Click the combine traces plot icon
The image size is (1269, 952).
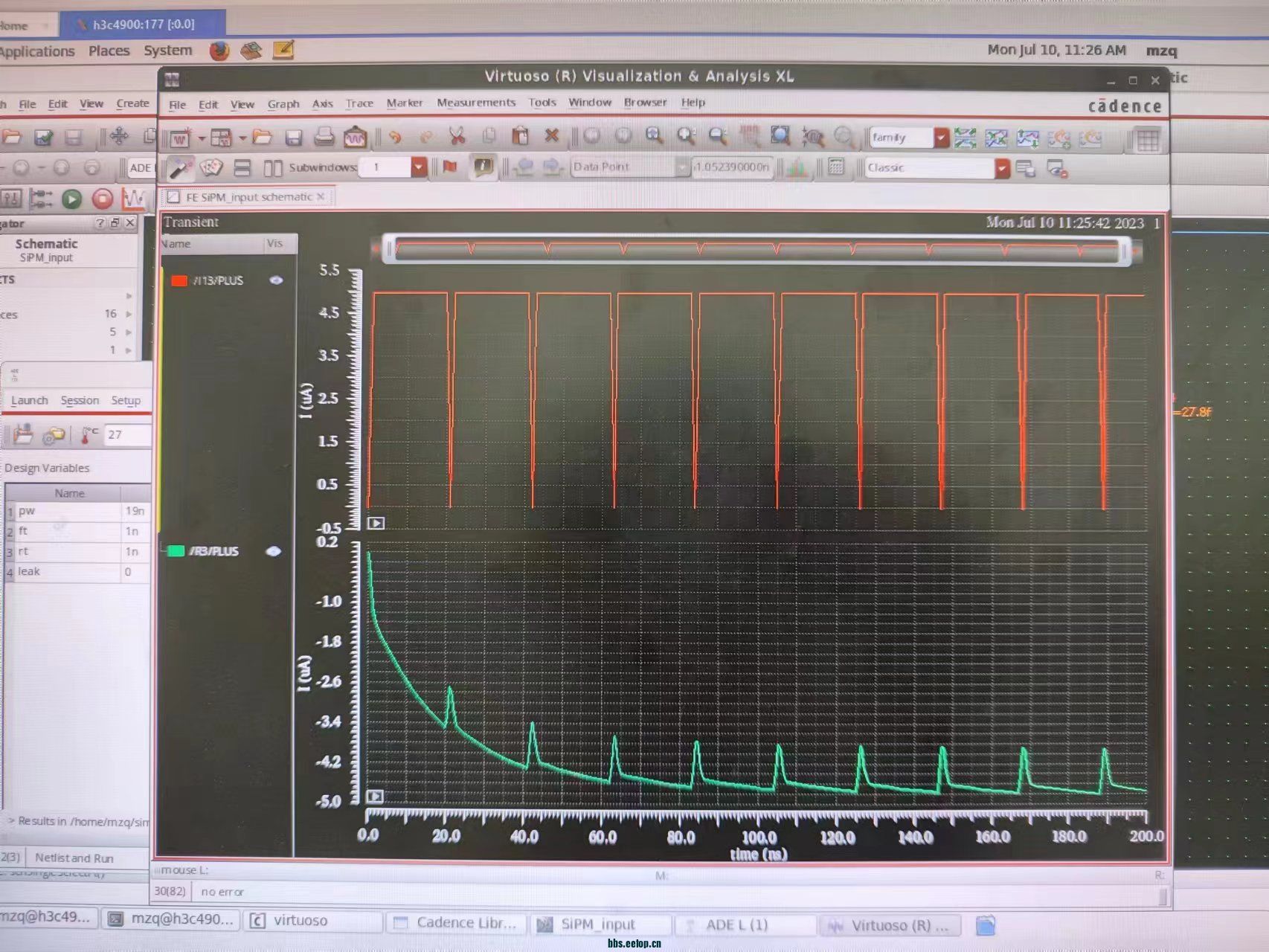click(996, 138)
